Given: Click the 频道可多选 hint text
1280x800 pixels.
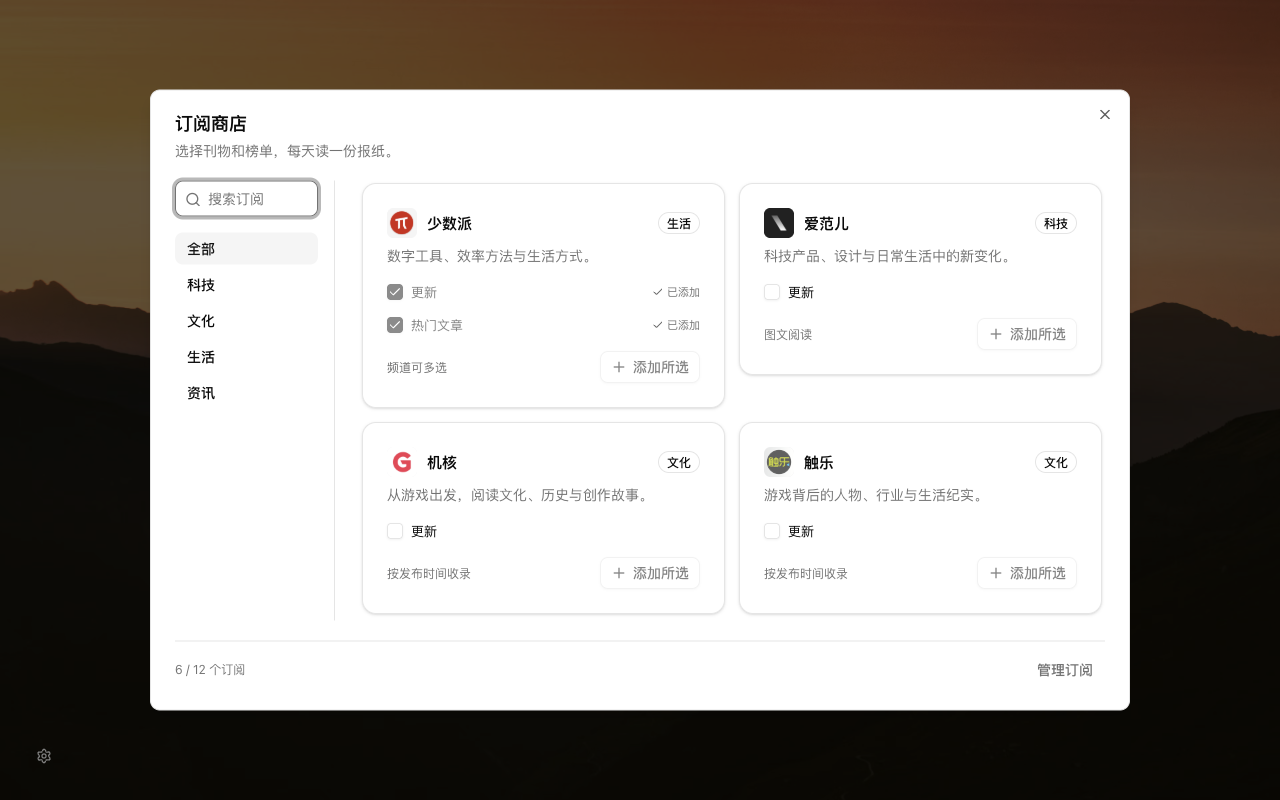Looking at the screenshot, I should click(417, 367).
